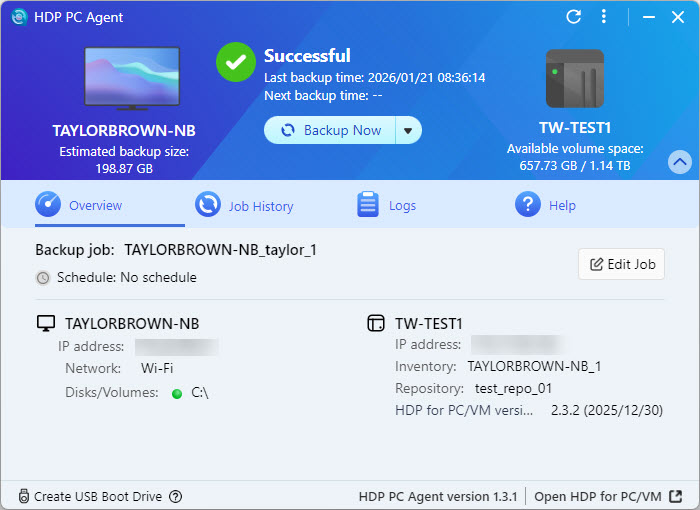Click the refresh icon in title bar
Screen dimensions: 700x510
[573, 17]
